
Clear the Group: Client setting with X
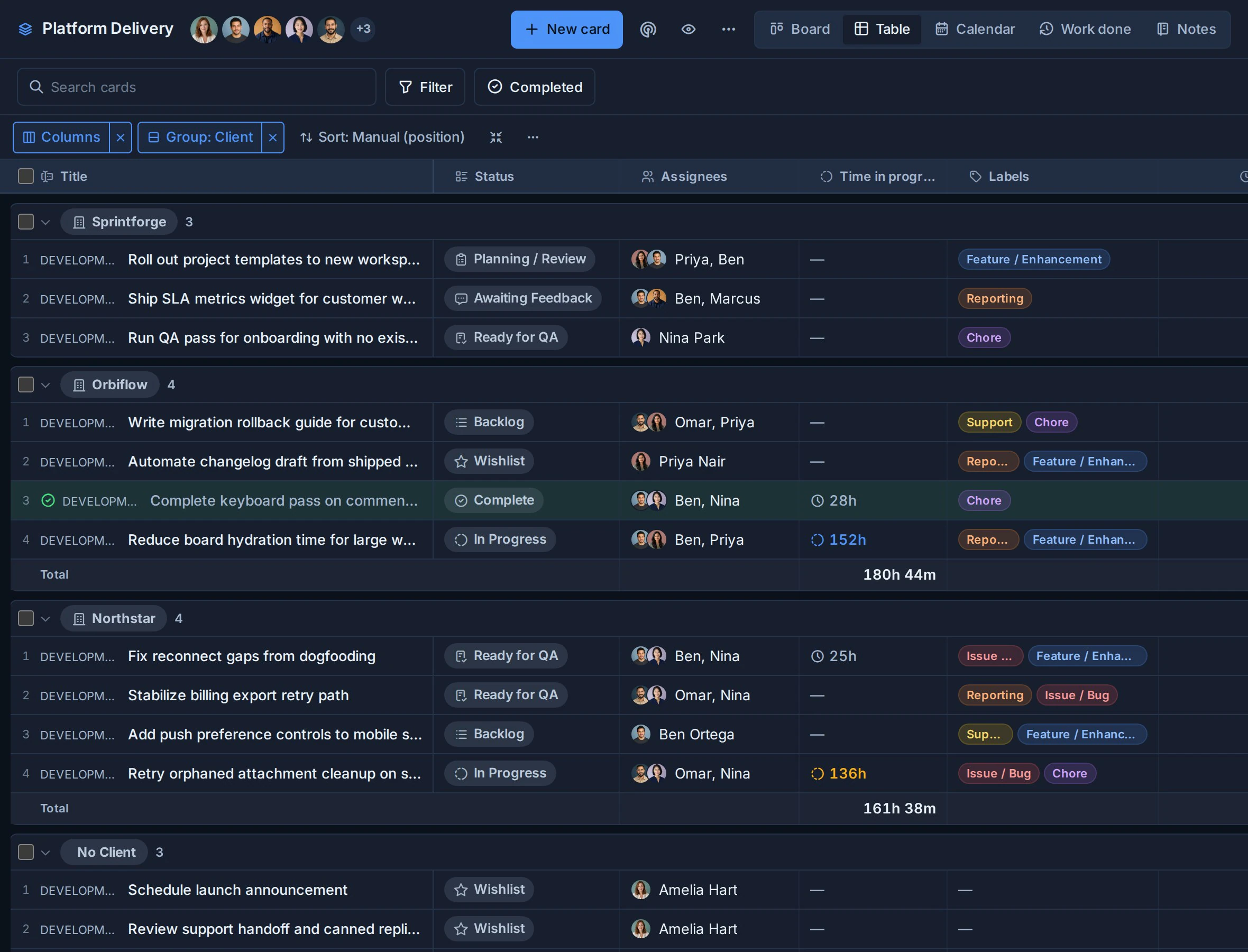[272, 137]
